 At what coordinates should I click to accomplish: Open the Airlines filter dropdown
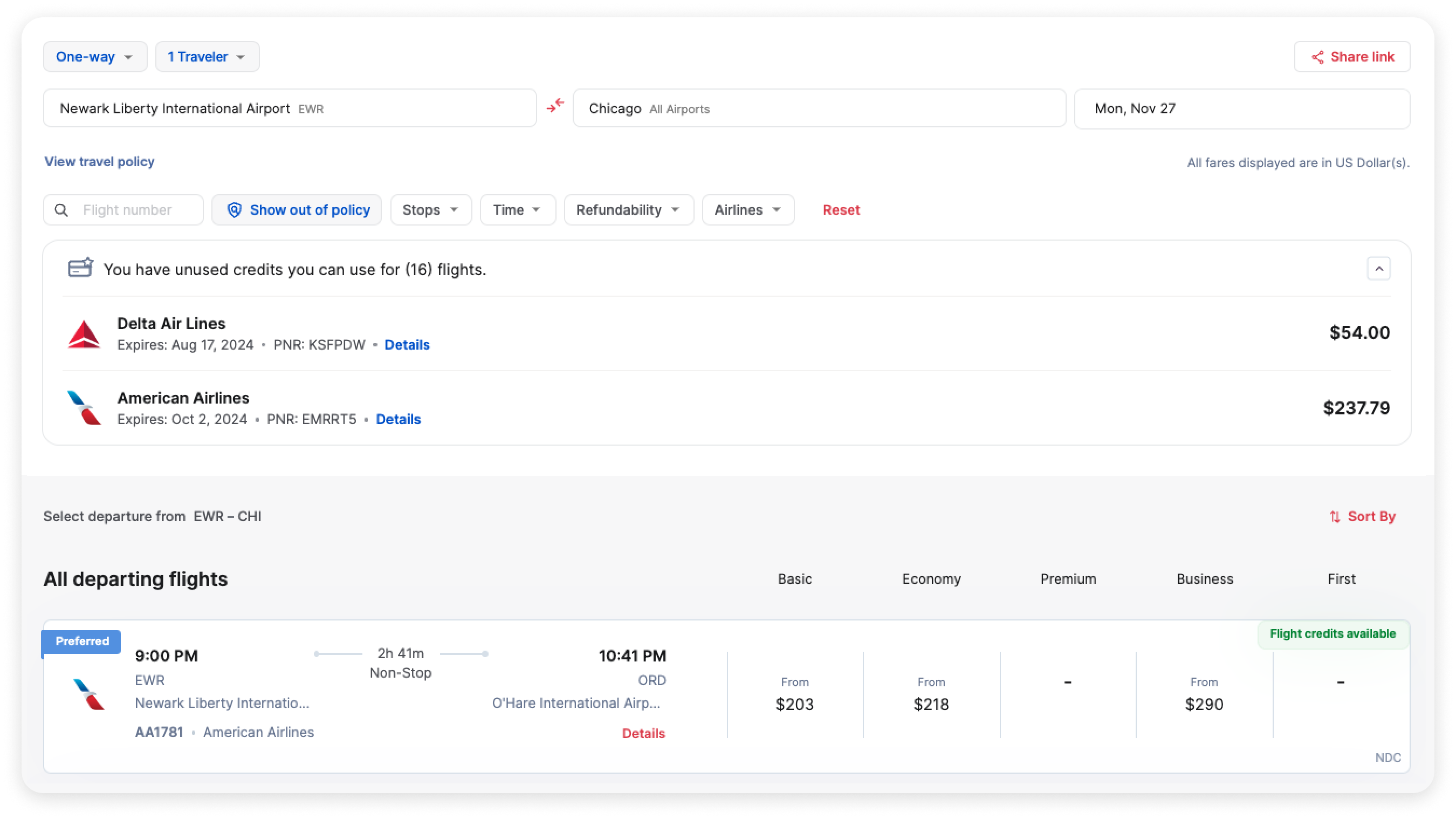point(747,210)
